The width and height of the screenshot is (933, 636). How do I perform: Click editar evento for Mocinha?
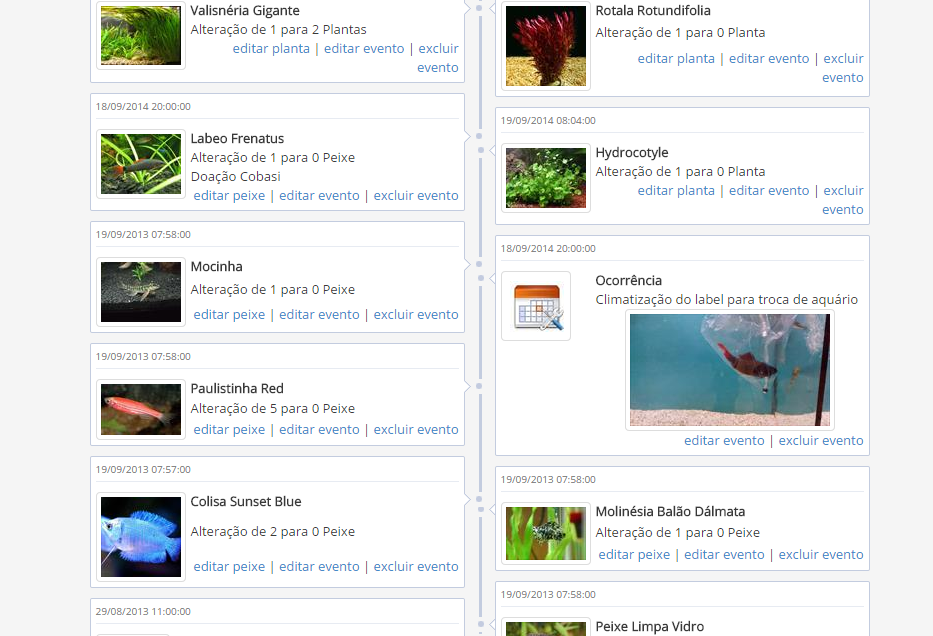click(320, 315)
